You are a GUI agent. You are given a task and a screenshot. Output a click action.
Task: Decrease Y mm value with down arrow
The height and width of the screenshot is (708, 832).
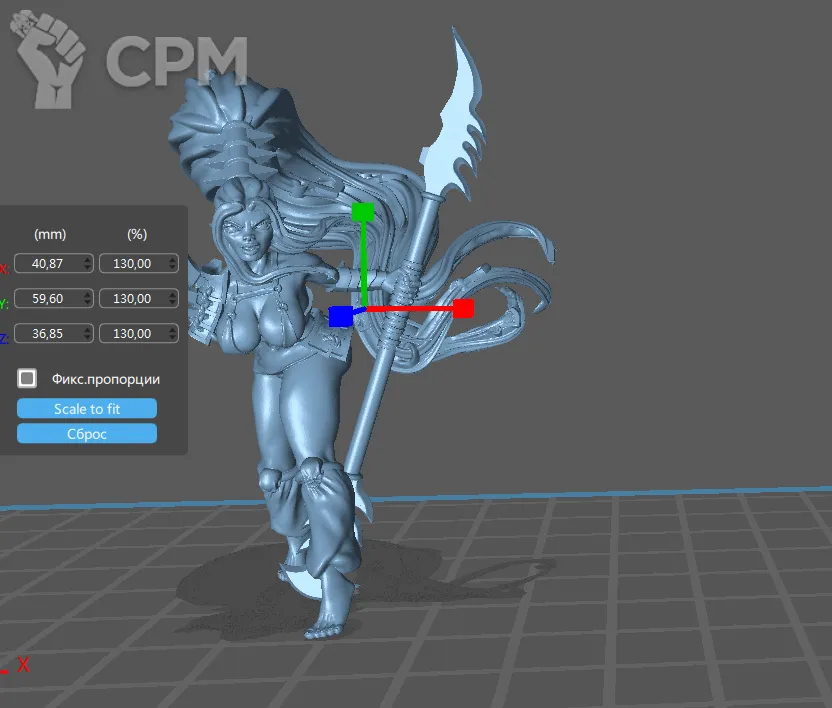click(x=88, y=302)
